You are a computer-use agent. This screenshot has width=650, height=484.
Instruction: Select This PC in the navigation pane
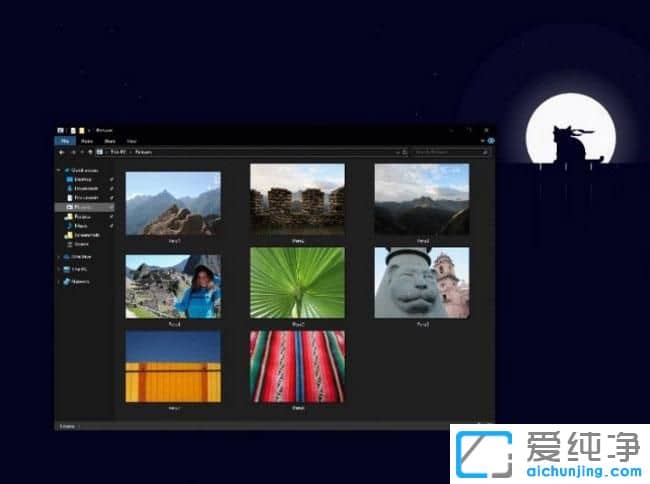tap(80, 269)
